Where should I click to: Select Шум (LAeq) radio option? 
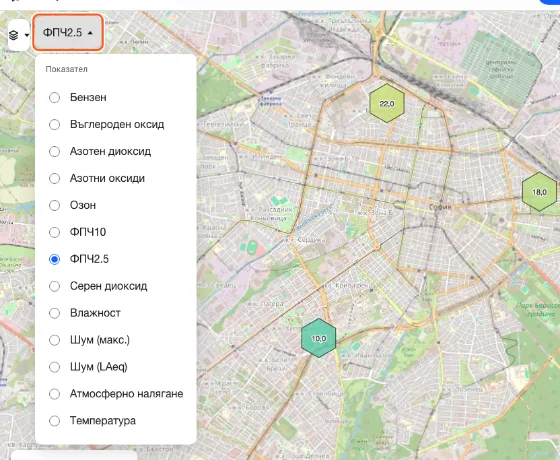[x=54, y=367]
